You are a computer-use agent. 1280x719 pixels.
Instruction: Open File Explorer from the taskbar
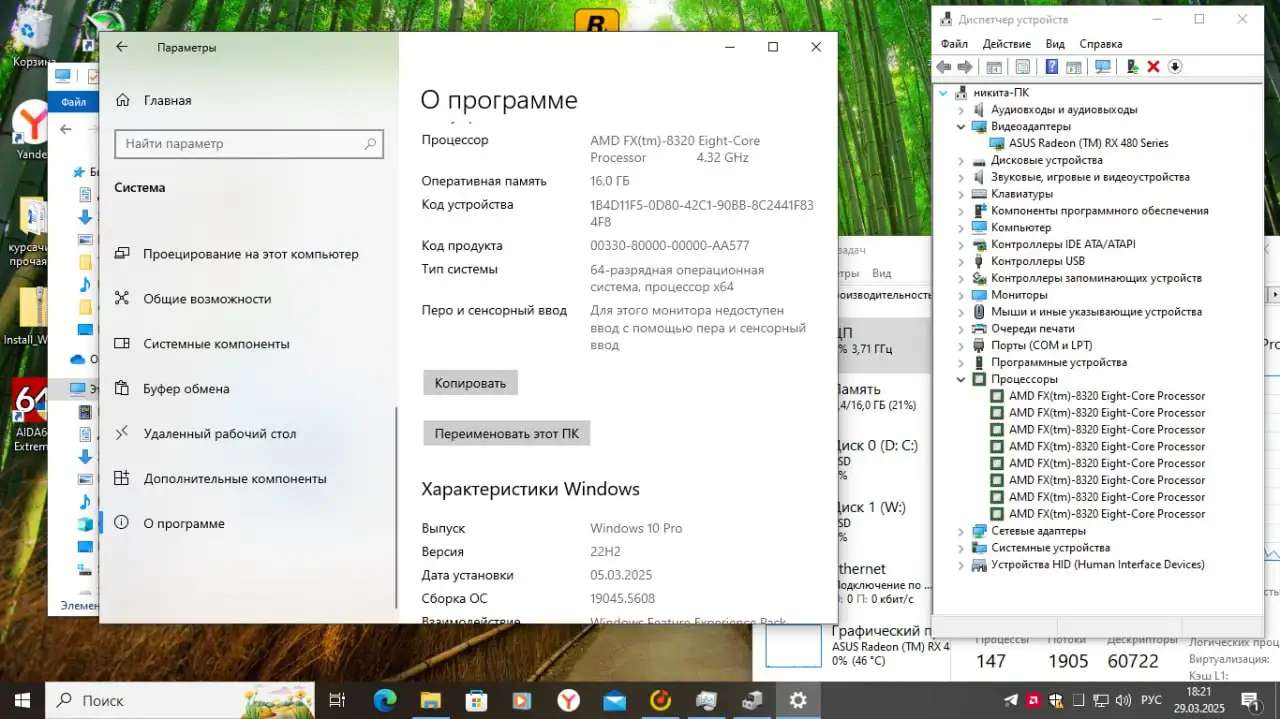430,700
